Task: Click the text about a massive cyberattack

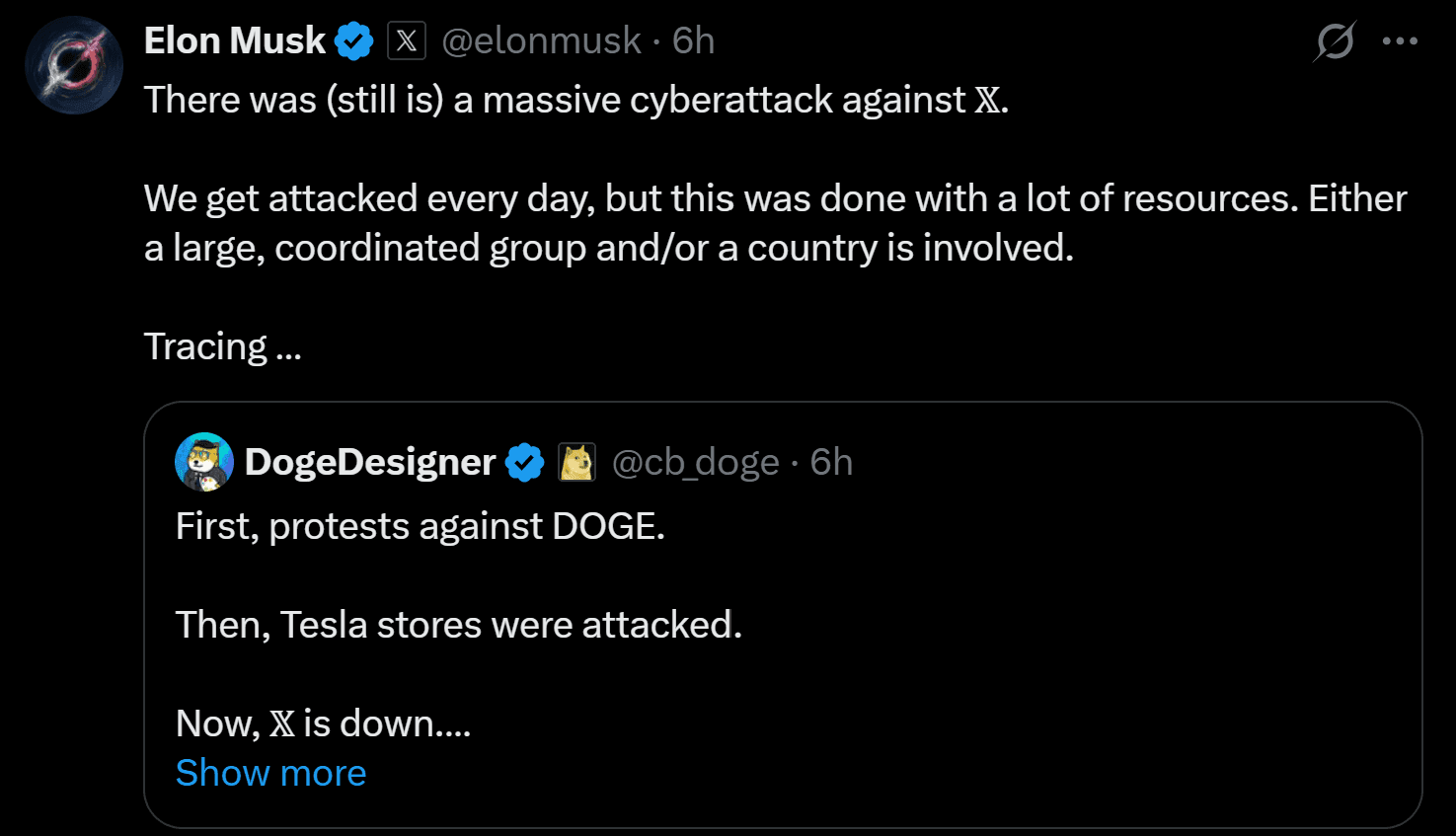Action: click(x=576, y=100)
